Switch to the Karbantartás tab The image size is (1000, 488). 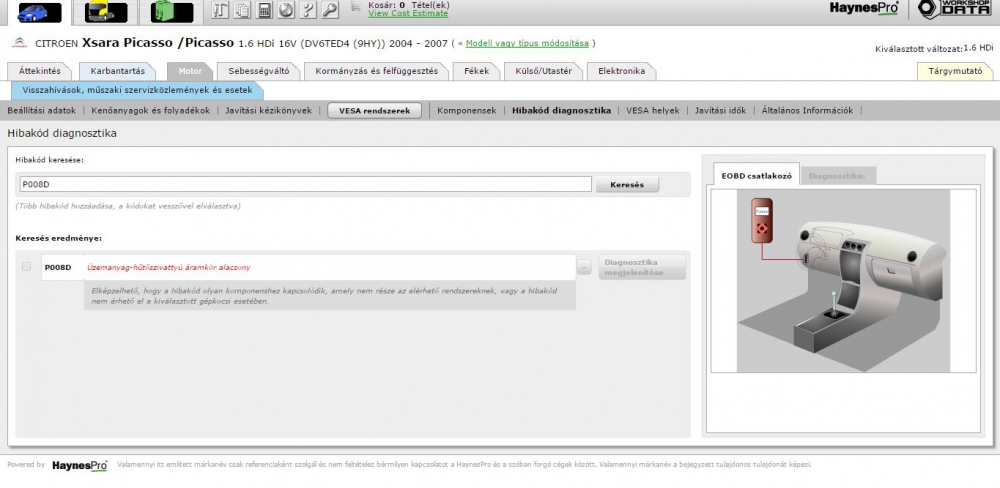pyautogui.click(x=117, y=71)
